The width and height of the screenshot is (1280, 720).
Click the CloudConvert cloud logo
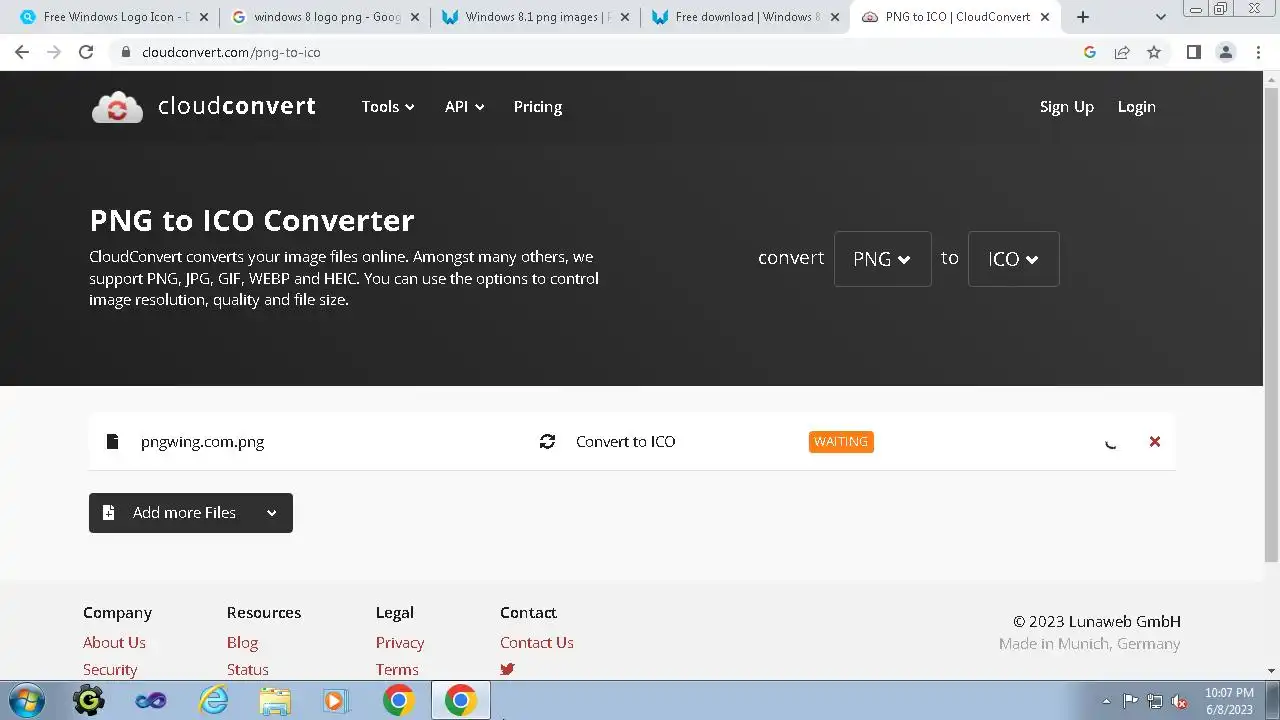click(x=117, y=107)
